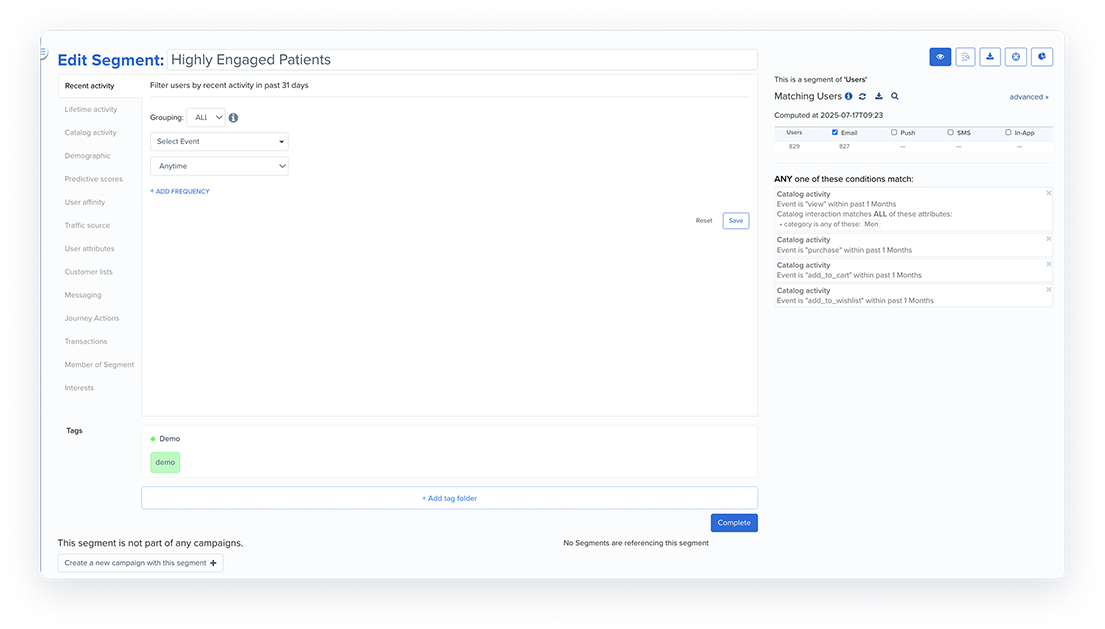
Task: Click the Complete button
Action: pos(734,522)
